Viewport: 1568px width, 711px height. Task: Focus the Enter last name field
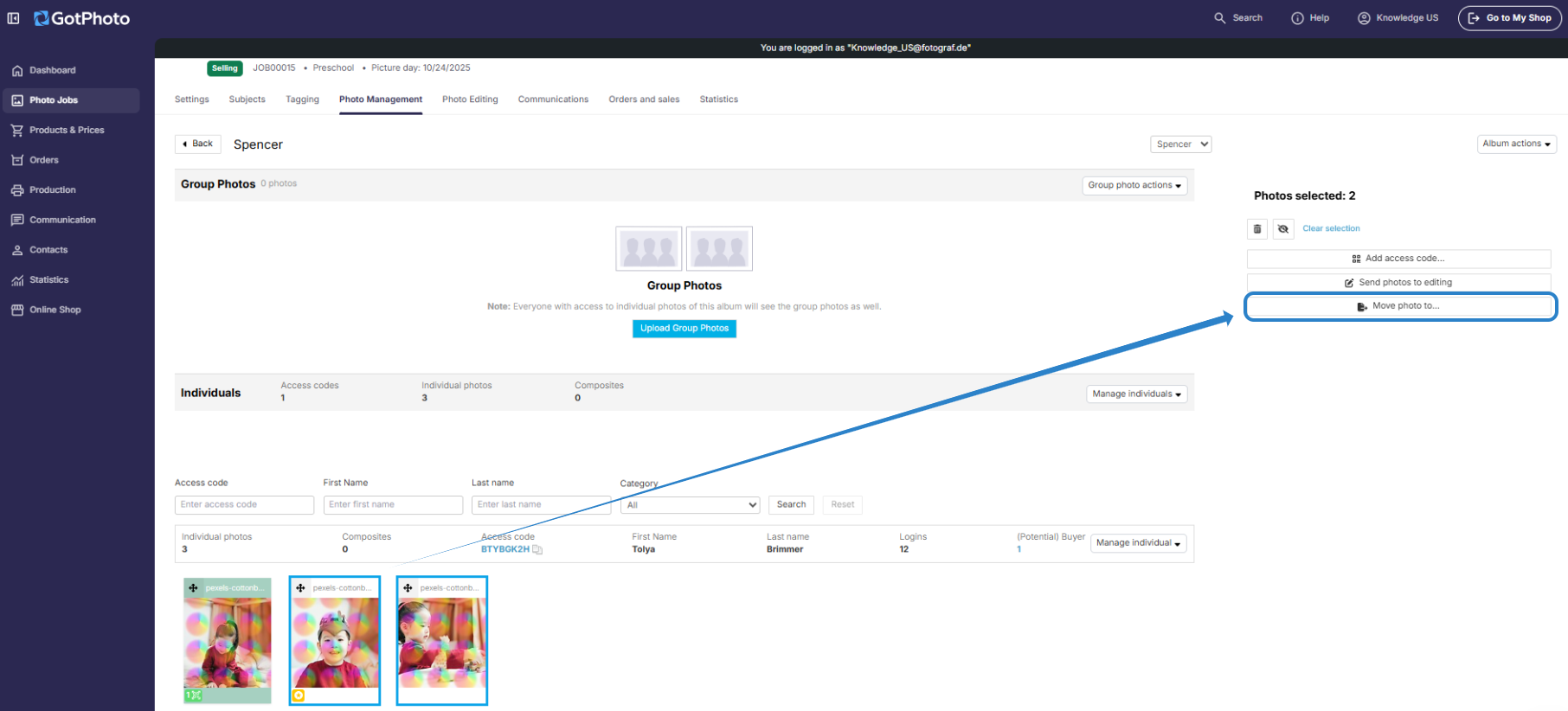pos(541,505)
